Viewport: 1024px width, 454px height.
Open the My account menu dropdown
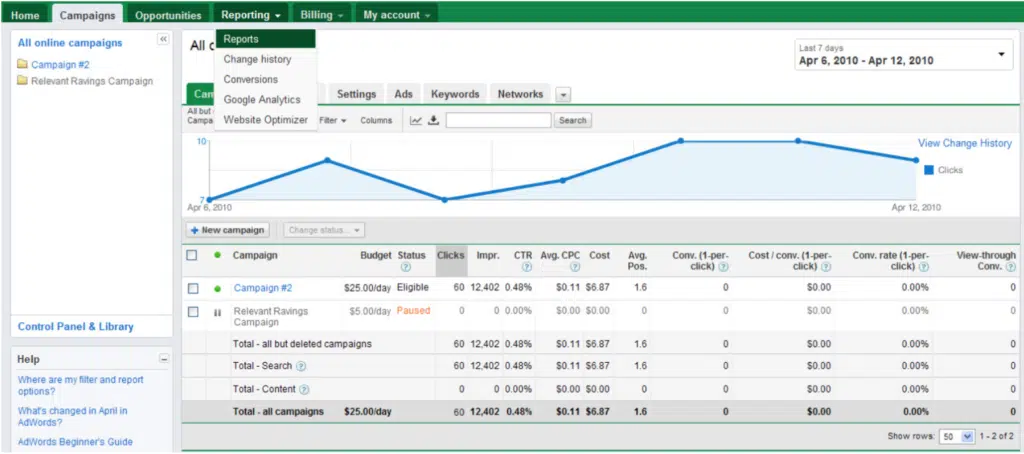point(396,14)
